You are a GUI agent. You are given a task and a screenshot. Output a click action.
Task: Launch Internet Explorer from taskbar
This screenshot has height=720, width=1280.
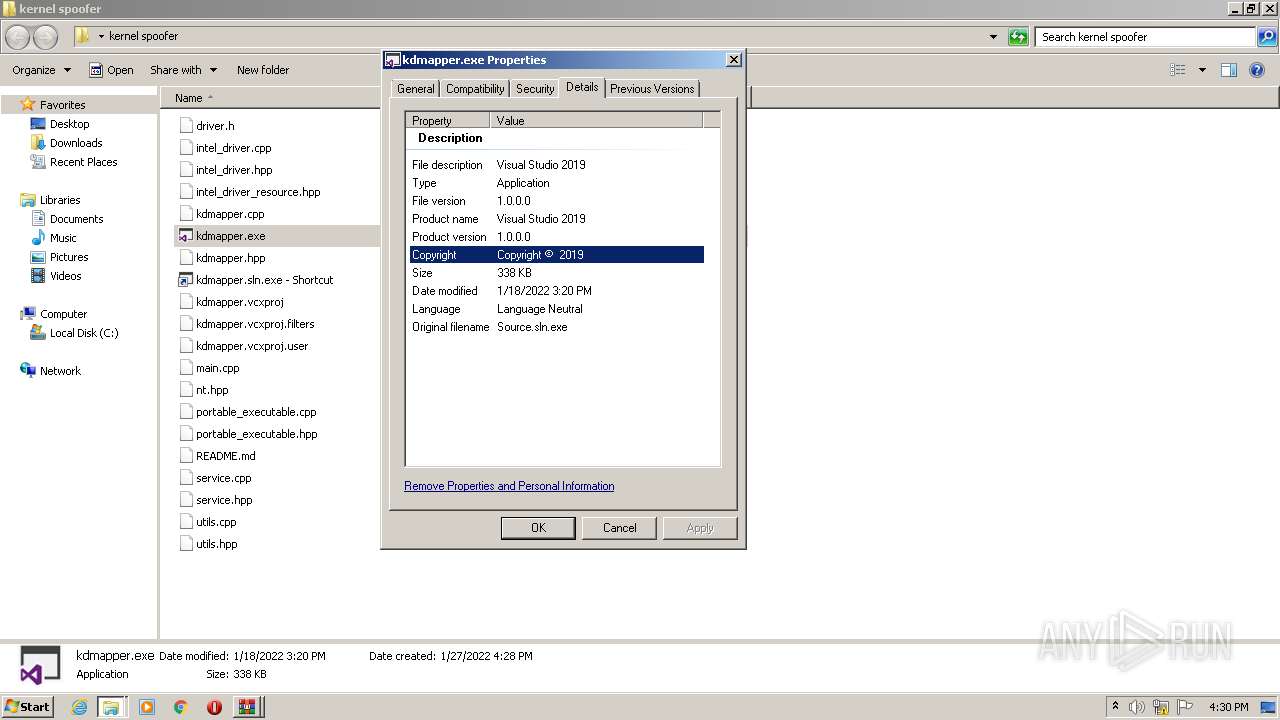click(x=80, y=707)
